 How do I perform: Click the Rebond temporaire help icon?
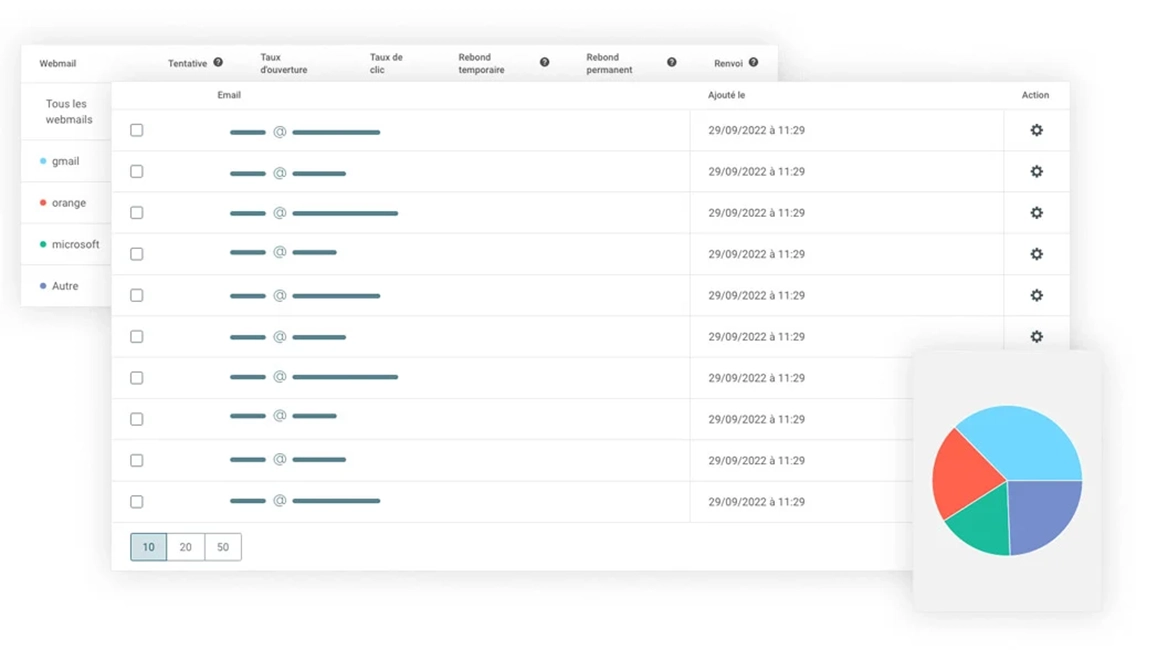pos(545,63)
